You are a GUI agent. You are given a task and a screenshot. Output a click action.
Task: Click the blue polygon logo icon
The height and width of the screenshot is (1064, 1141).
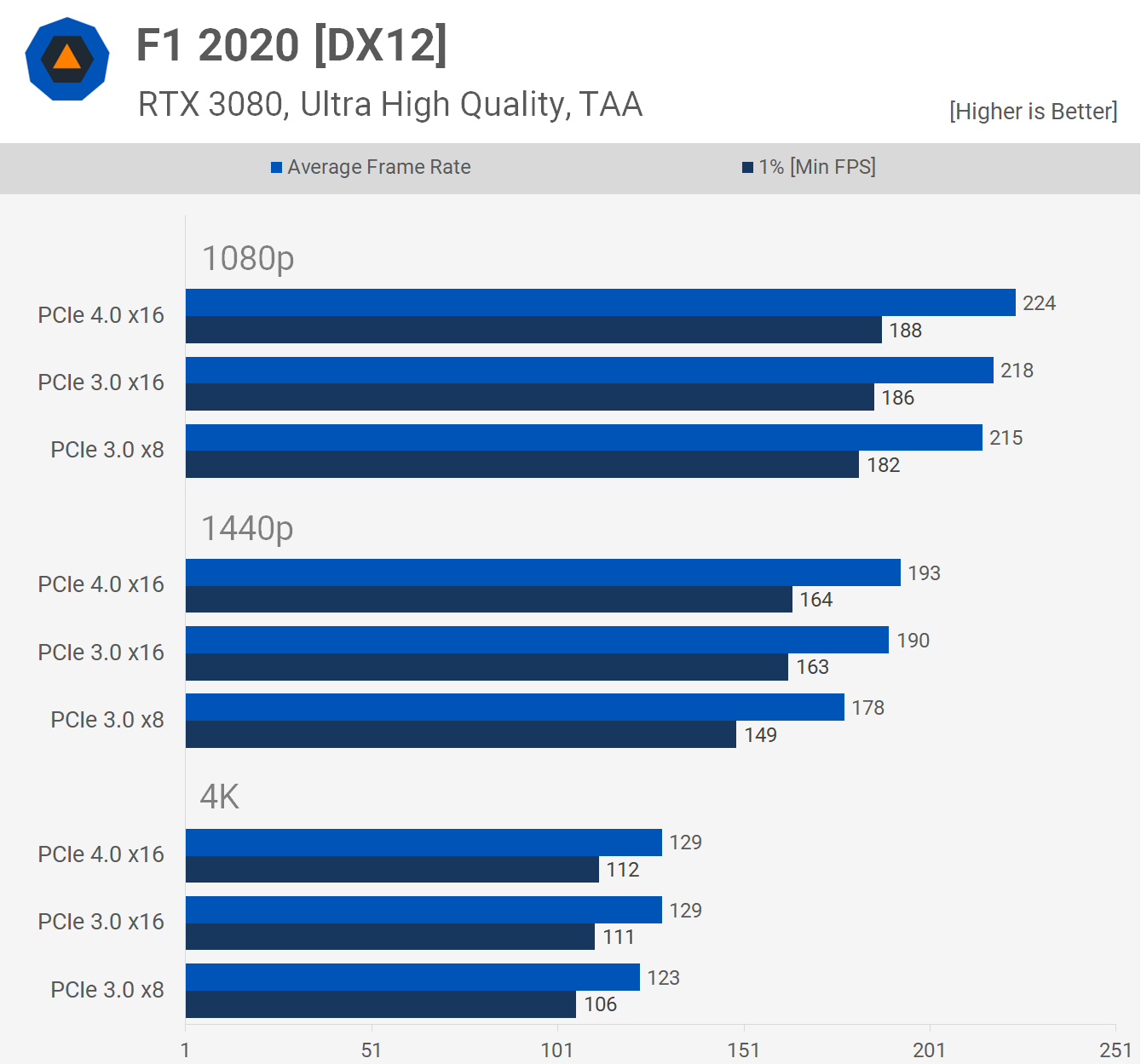coord(67,60)
